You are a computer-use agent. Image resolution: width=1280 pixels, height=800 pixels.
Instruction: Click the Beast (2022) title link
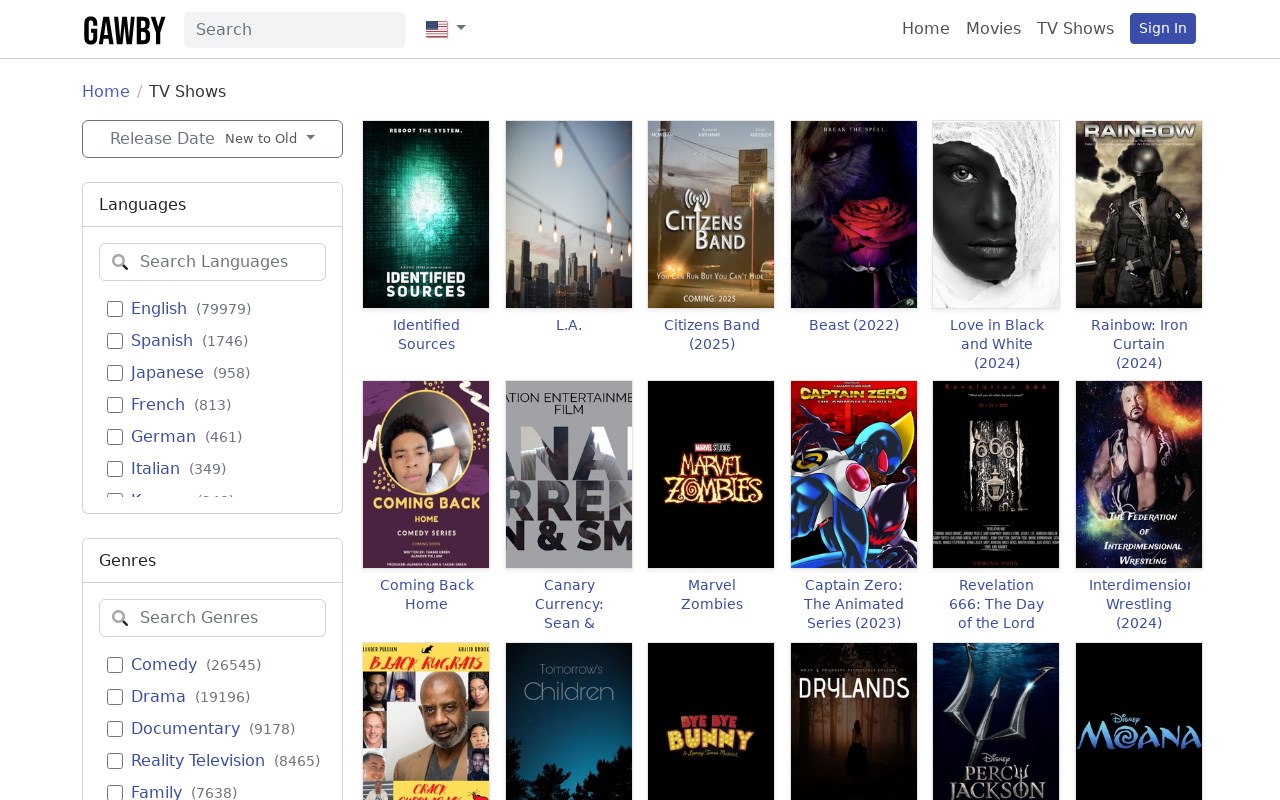(854, 325)
